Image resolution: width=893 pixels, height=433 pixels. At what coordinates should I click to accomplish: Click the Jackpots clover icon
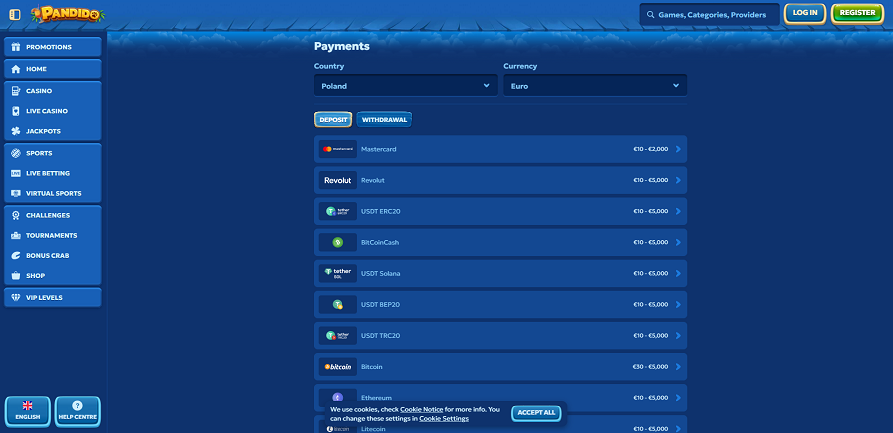16,131
